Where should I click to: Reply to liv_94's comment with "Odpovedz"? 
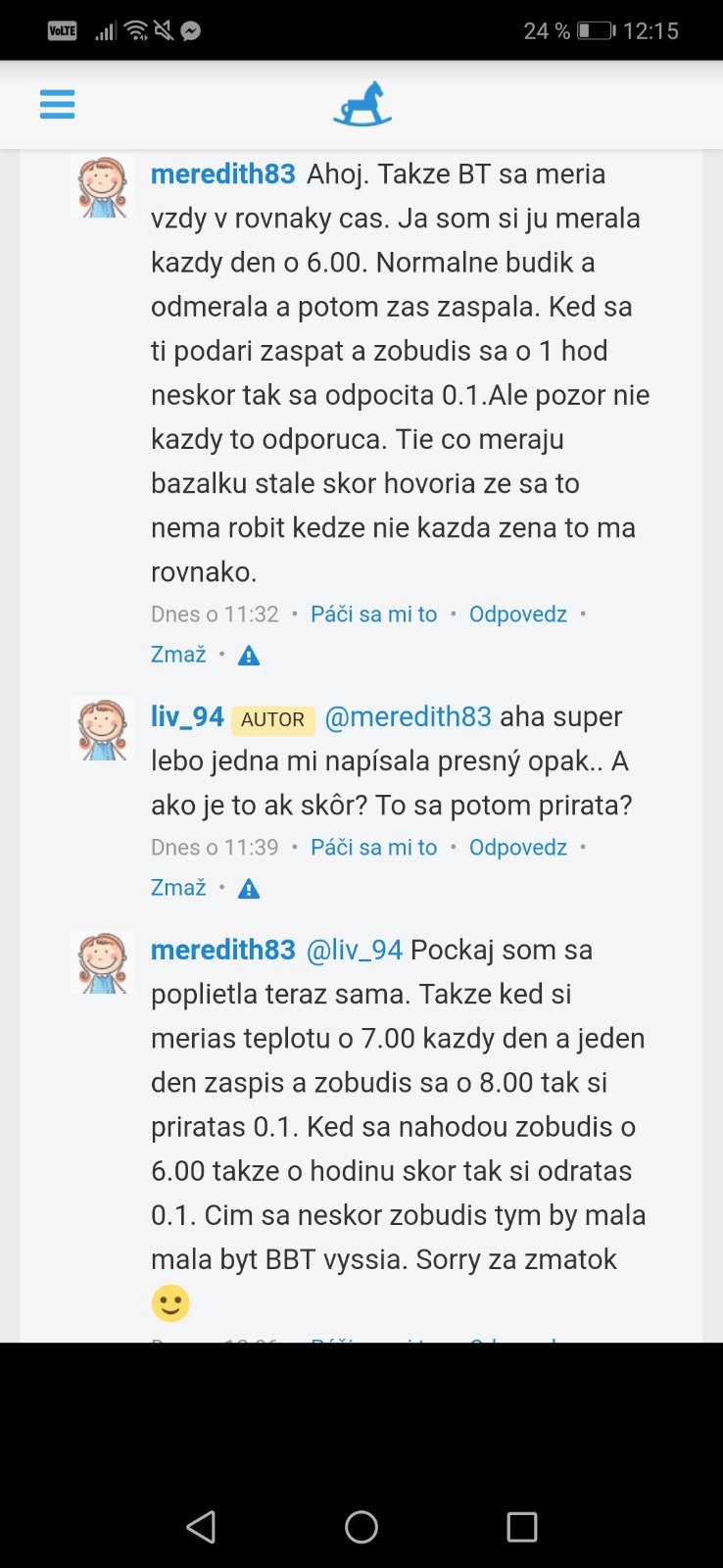(517, 848)
